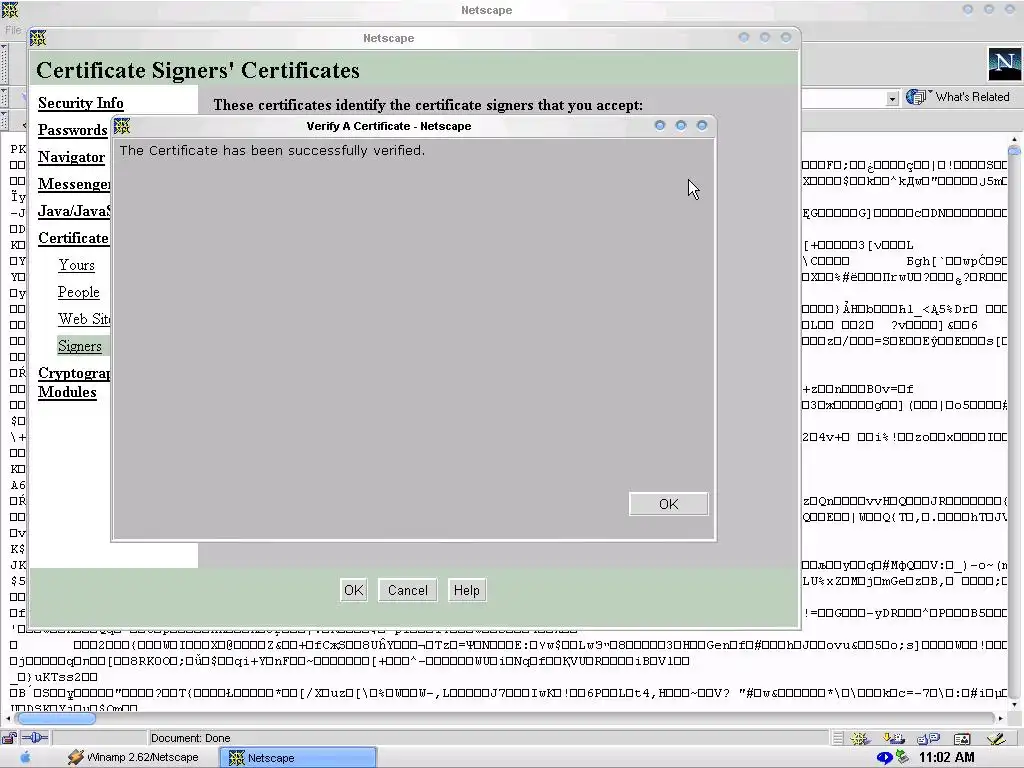This screenshot has width=1024, height=768.
Task: Click the component bar grip handle
Action: coord(838,739)
